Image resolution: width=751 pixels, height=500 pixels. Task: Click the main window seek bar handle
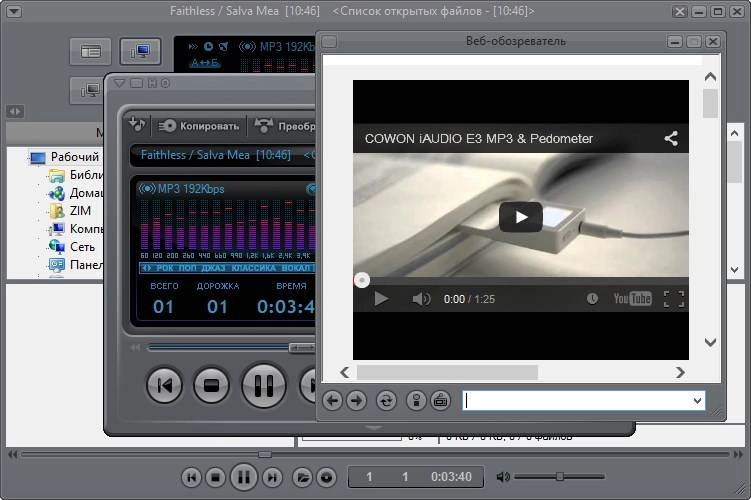point(264,454)
